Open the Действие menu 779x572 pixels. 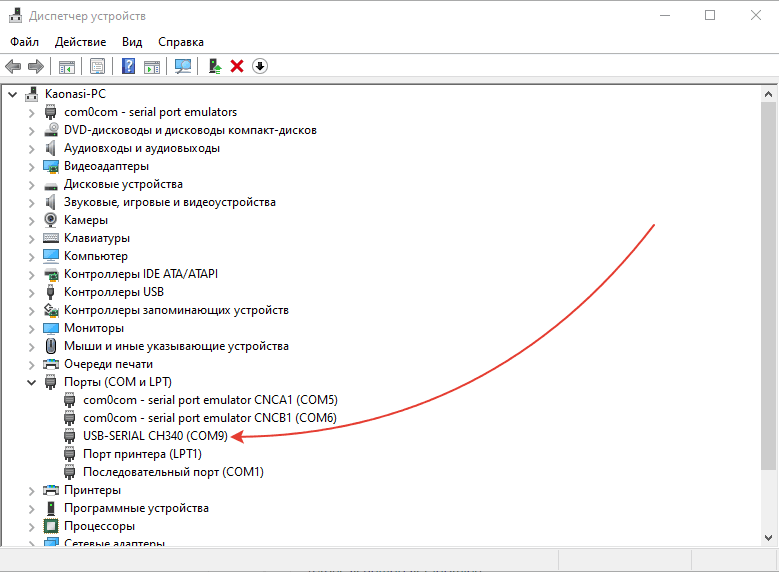point(80,42)
